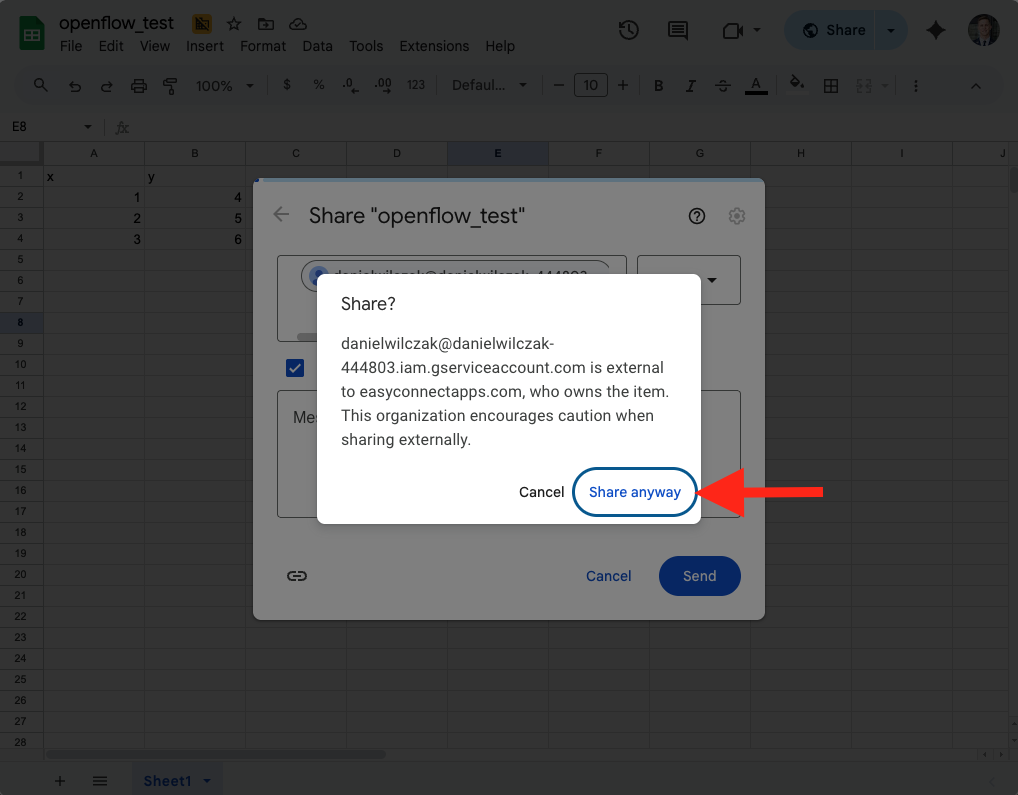
Task: Click the Gemini sparkle icon
Action: point(936,30)
